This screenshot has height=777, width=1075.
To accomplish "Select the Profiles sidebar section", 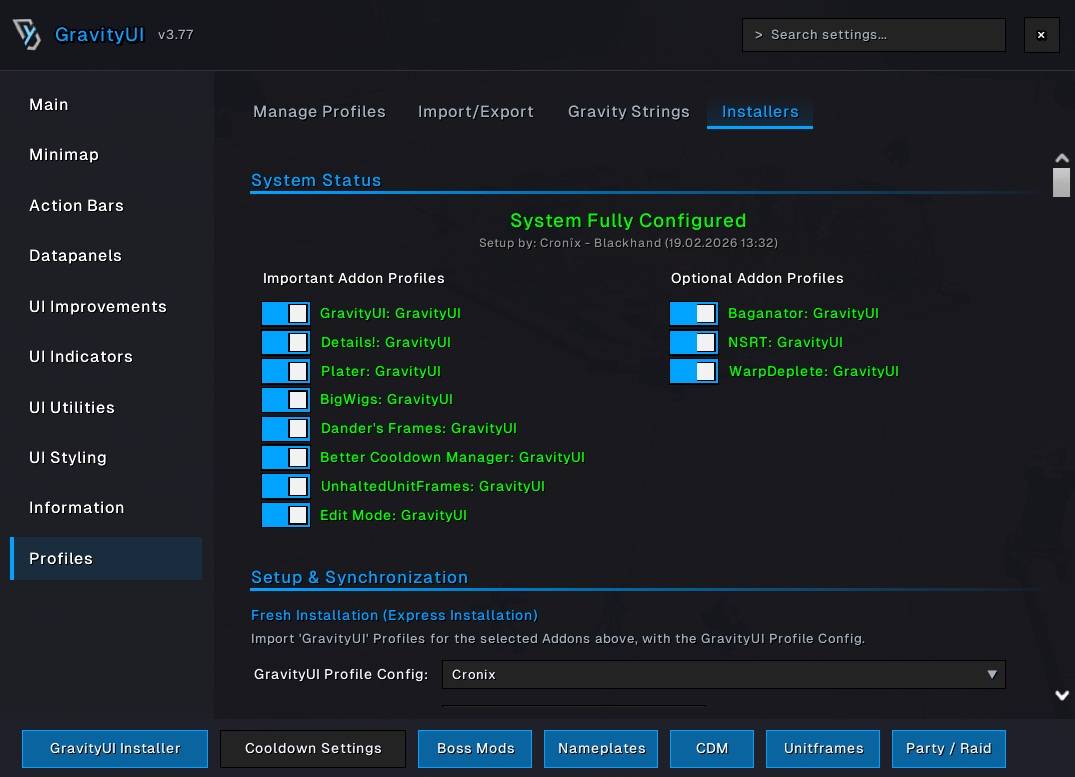I will [x=106, y=558].
